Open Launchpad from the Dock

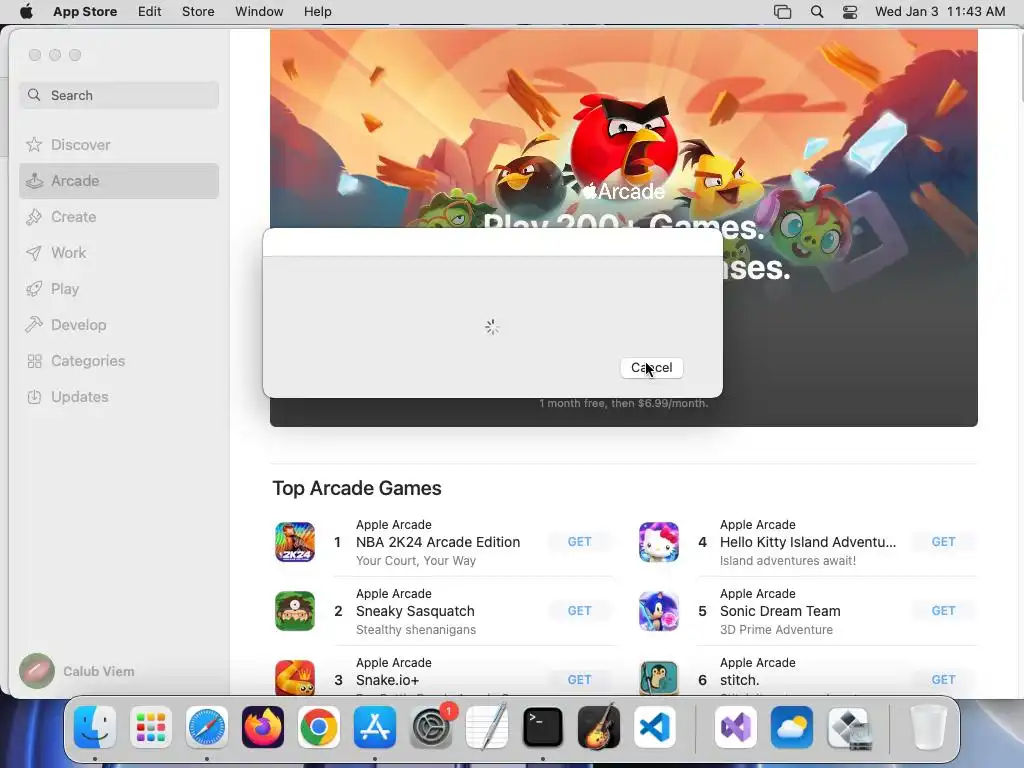pos(151,727)
